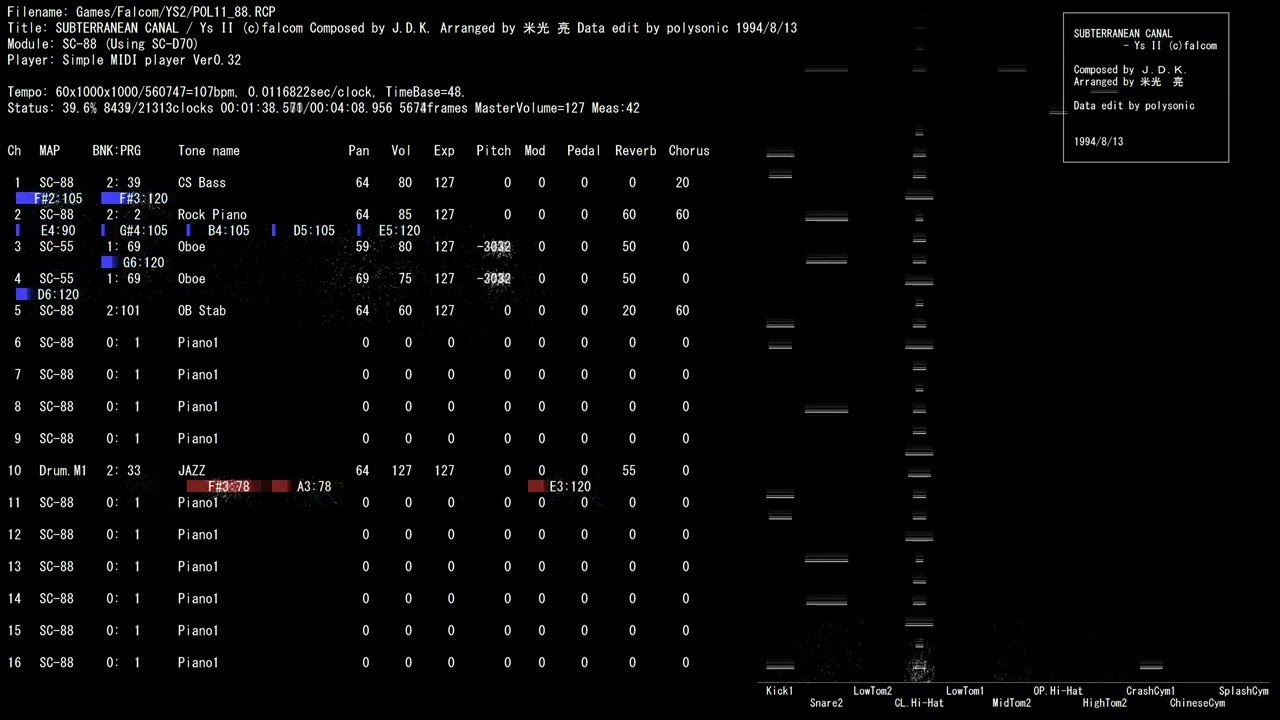Screen dimensions: 1280x720
Task: Click the 'MidTom2' drum label
Action: coord(1012,703)
